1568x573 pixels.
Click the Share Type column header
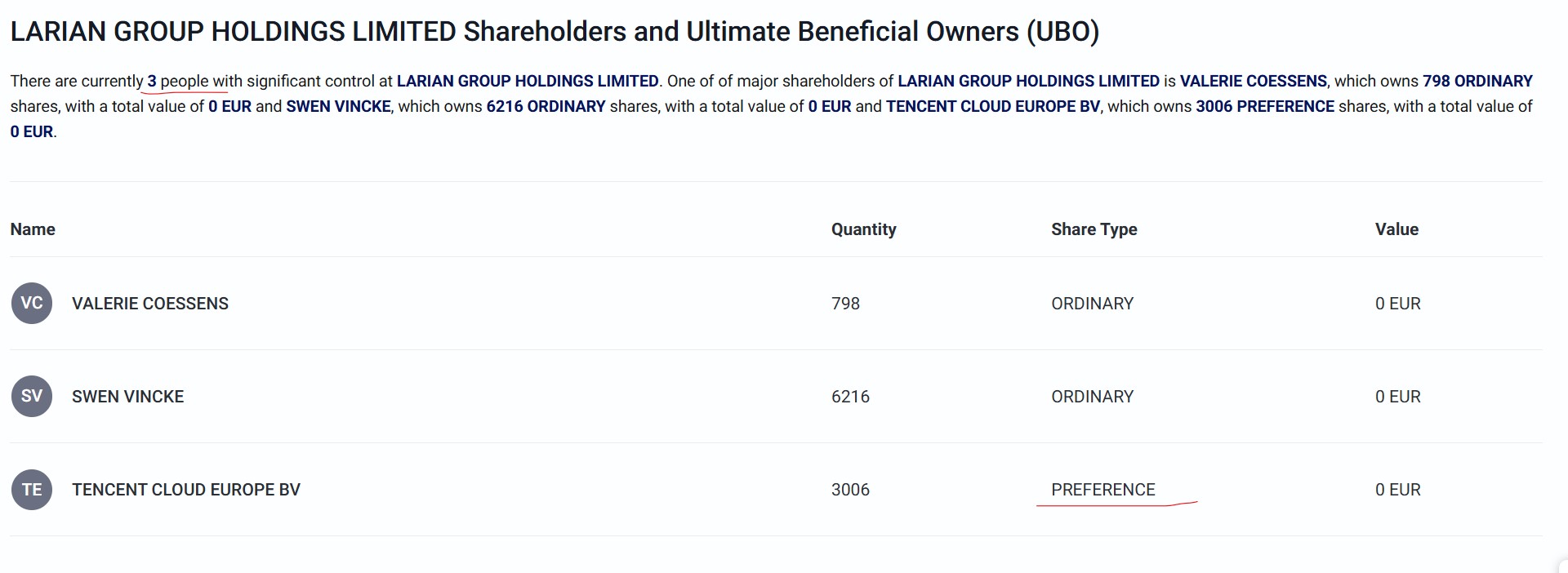[1094, 229]
